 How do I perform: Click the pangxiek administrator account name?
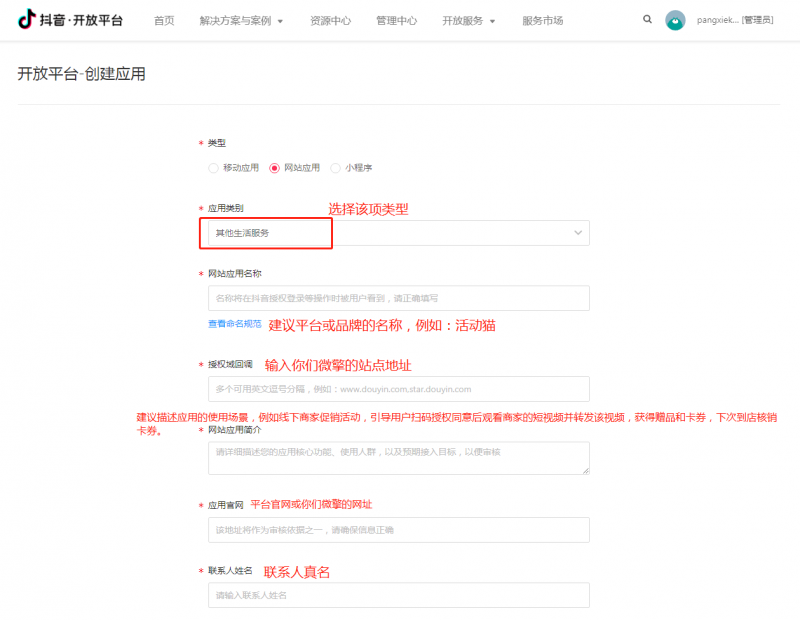coord(735,20)
